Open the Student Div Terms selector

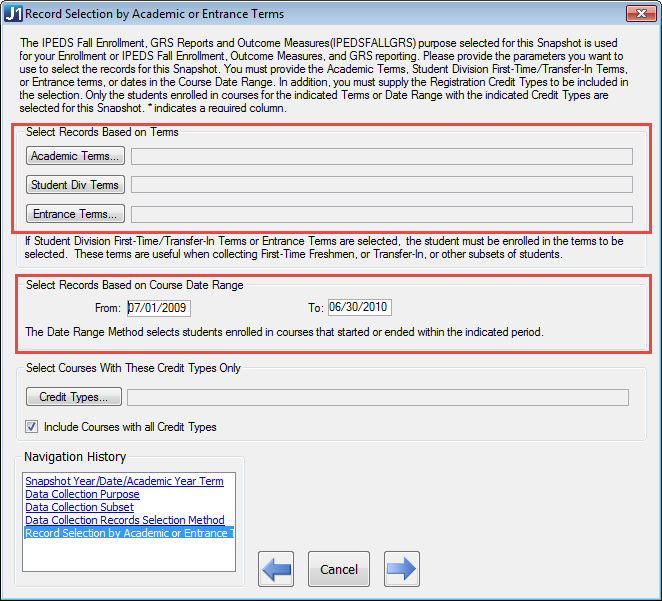[x=75, y=185]
